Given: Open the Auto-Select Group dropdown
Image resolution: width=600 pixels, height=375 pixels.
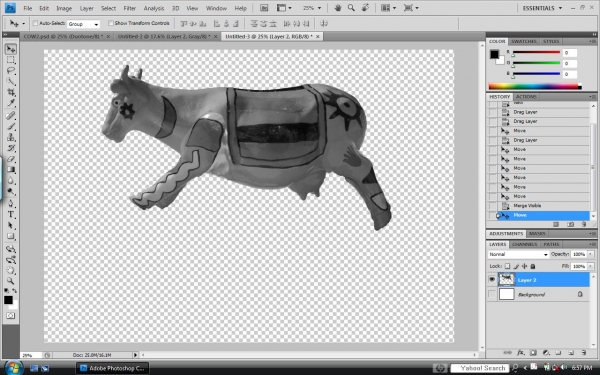Looking at the screenshot, I should [x=83, y=24].
